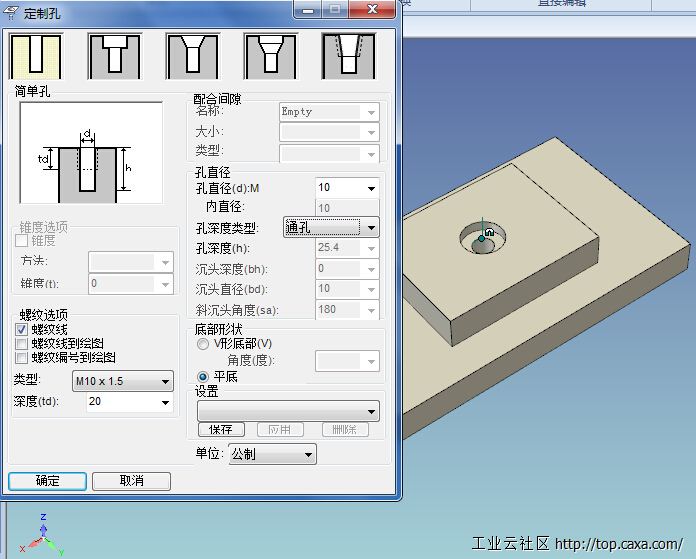Select the V形底部(V) radio button
Image resolution: width=696 pixels, height=559 pixels.
[x=203, y=344]
